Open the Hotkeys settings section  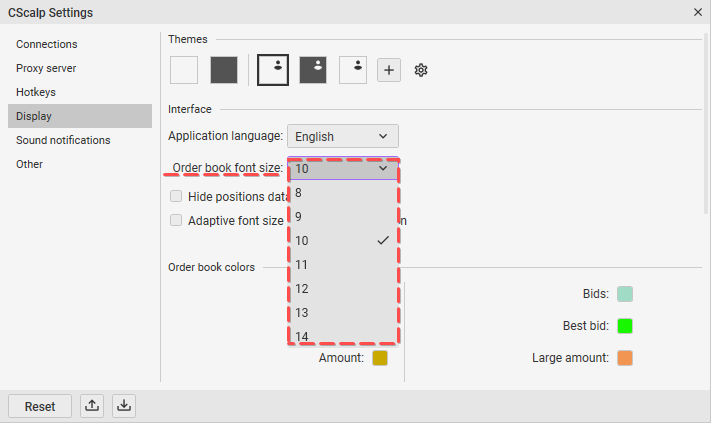click(x=80, y=92)
